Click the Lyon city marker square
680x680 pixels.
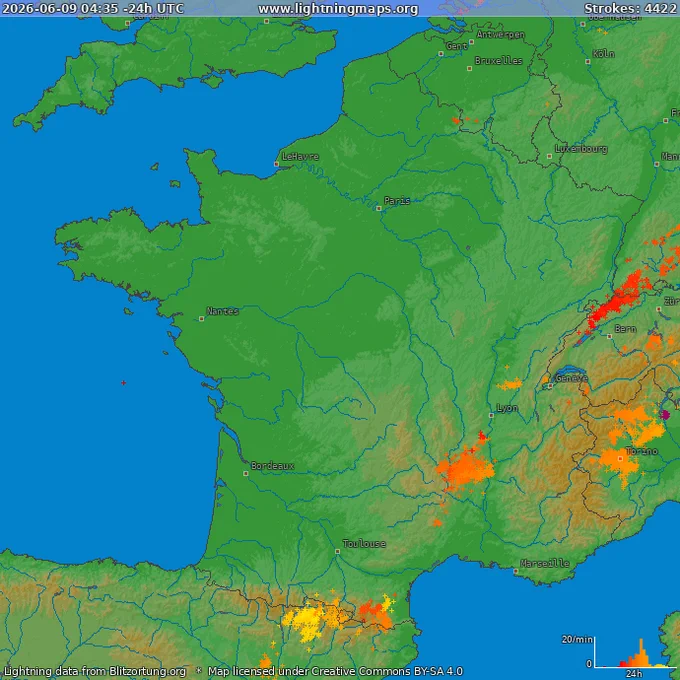click(491, 415)
